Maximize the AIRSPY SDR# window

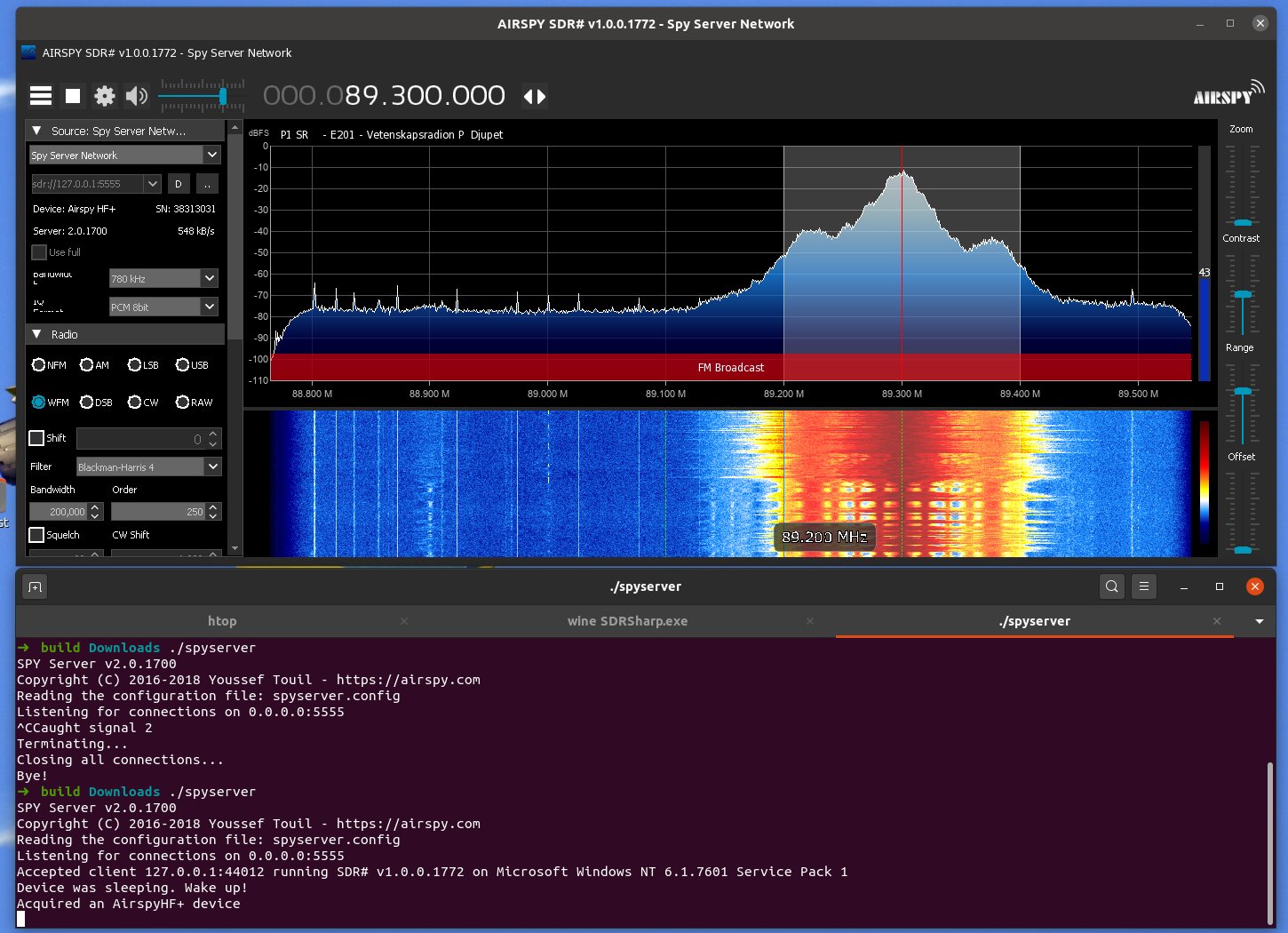(1230, 24)
